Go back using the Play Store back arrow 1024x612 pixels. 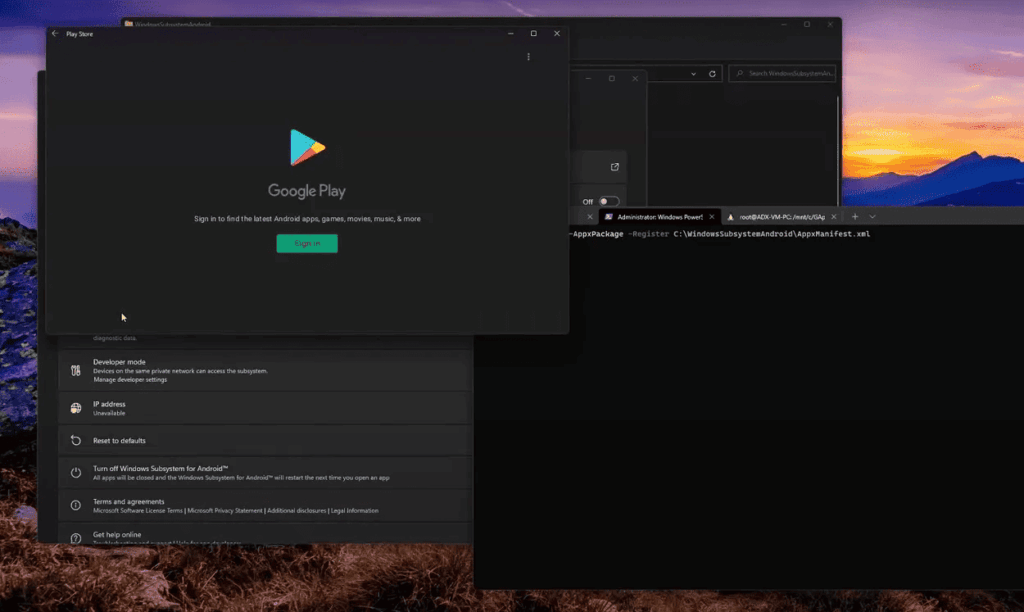55,33
